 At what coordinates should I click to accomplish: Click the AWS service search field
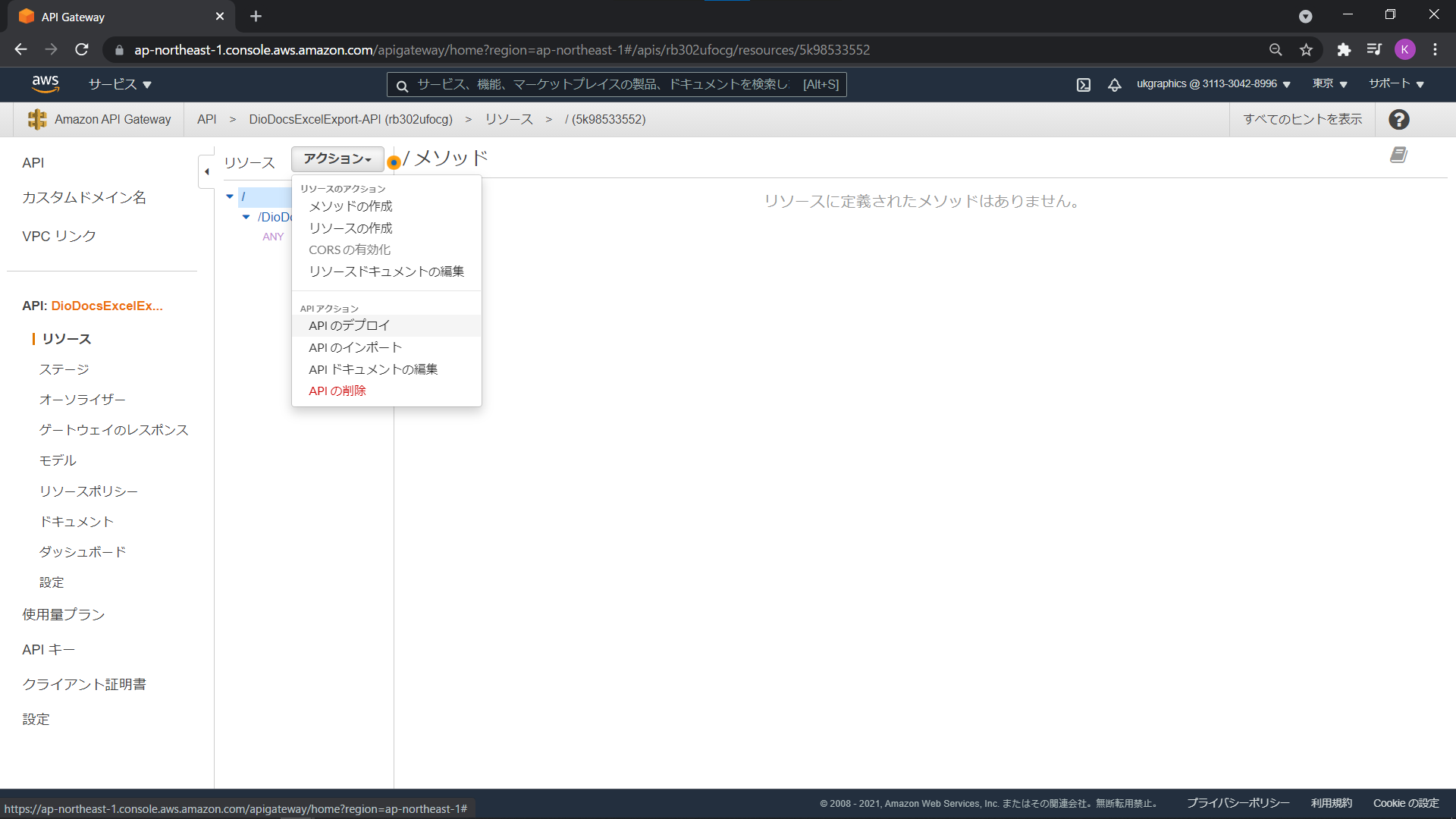click(616, 84)
